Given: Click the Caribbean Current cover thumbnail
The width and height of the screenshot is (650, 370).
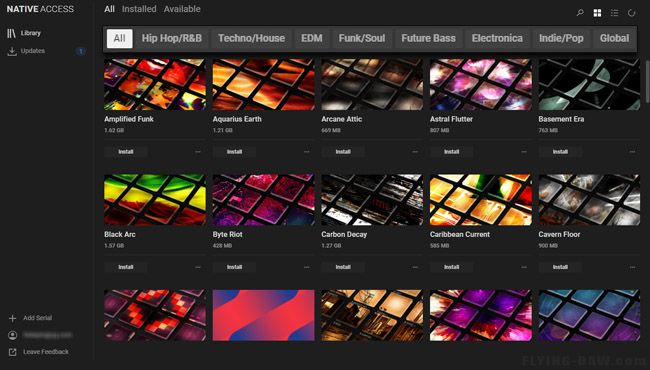Looking at the screenshot, I should coord(481,200).
